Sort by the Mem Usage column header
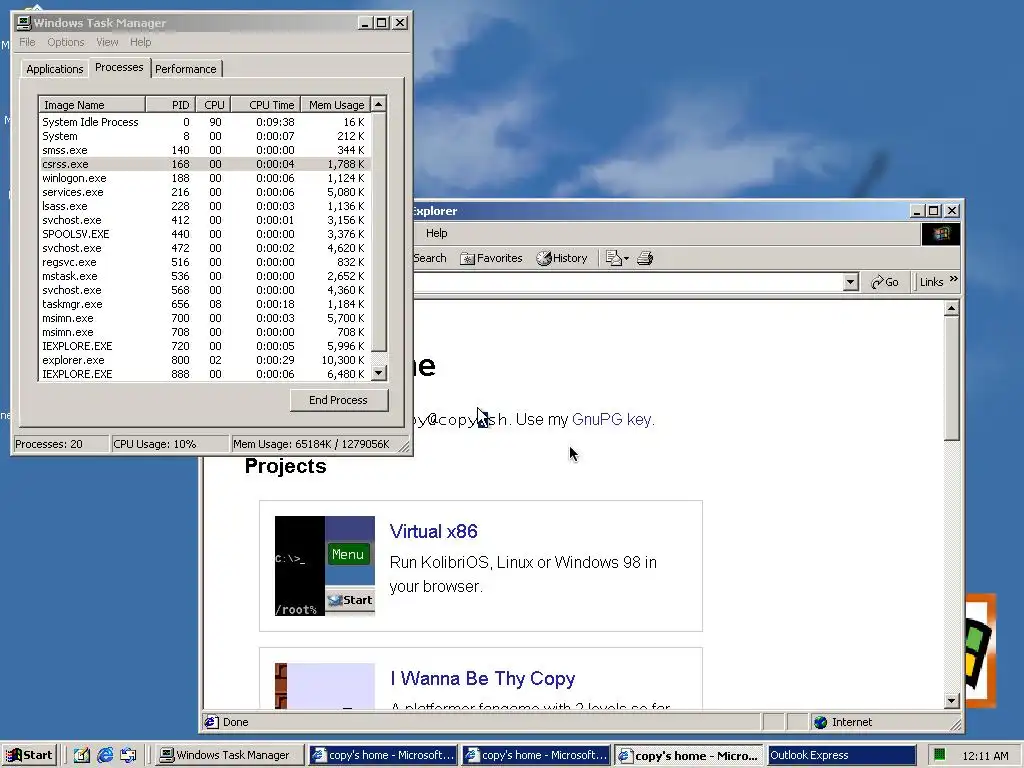 pos(336,104)
